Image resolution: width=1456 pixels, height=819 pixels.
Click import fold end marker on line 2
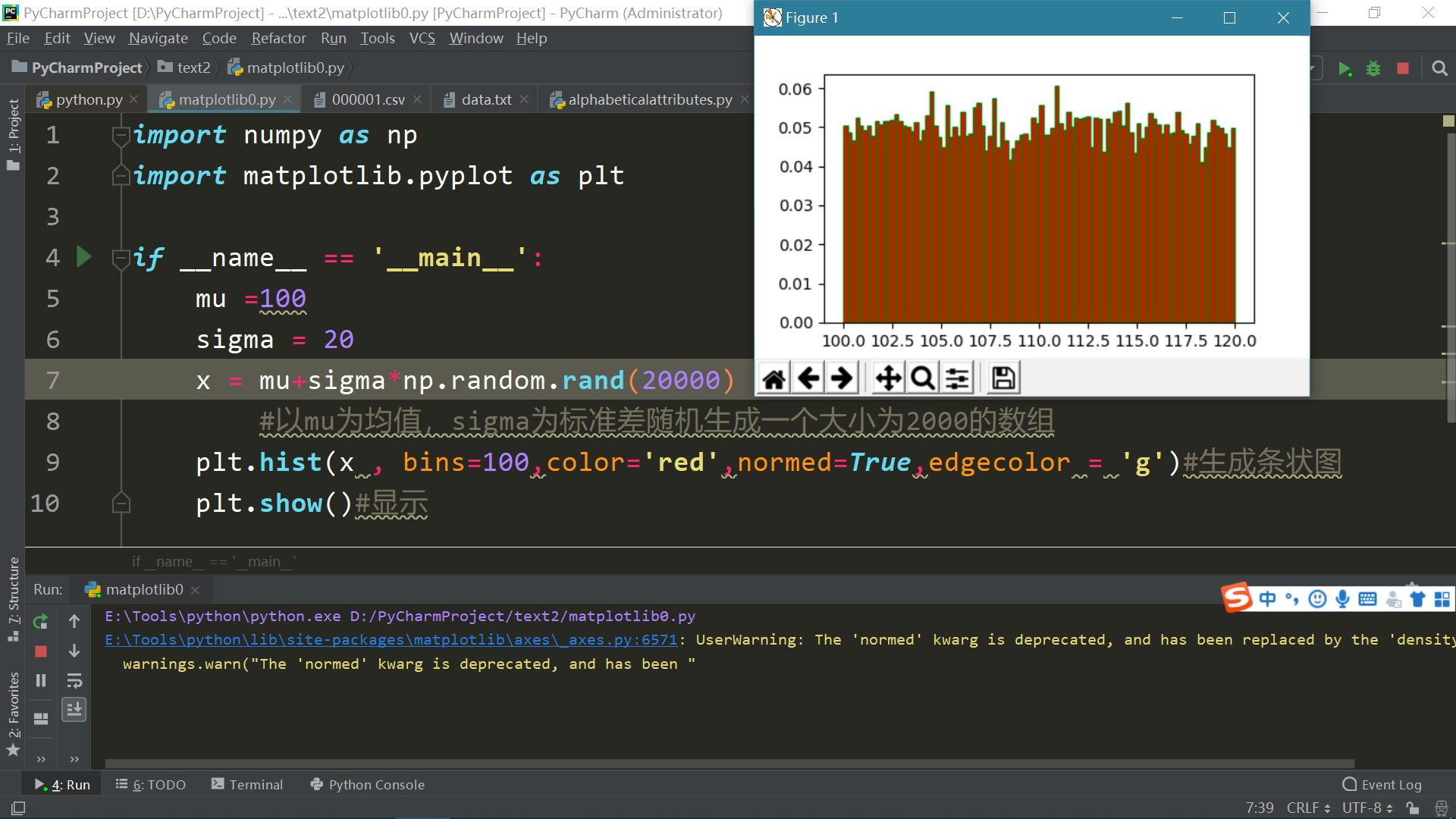(121, 175)
